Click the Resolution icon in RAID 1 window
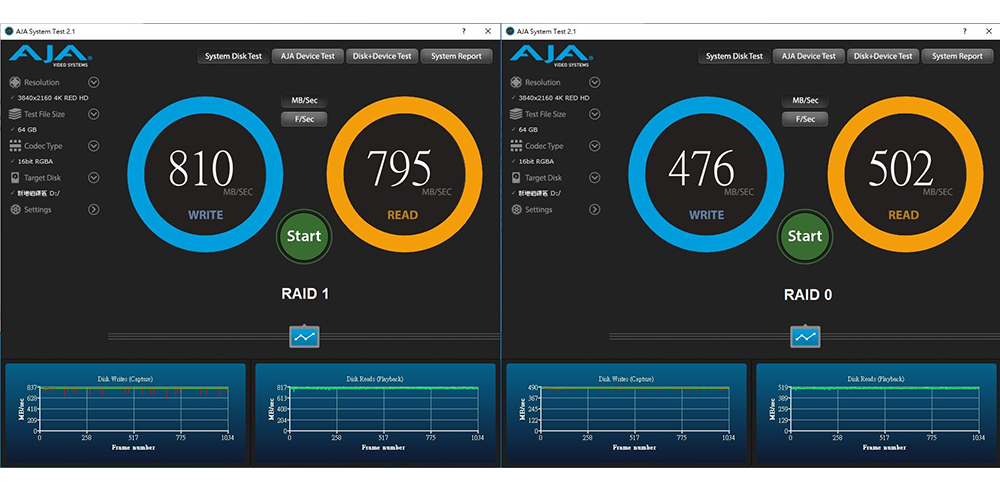1000x500 pixels. [x=15, y=83]
